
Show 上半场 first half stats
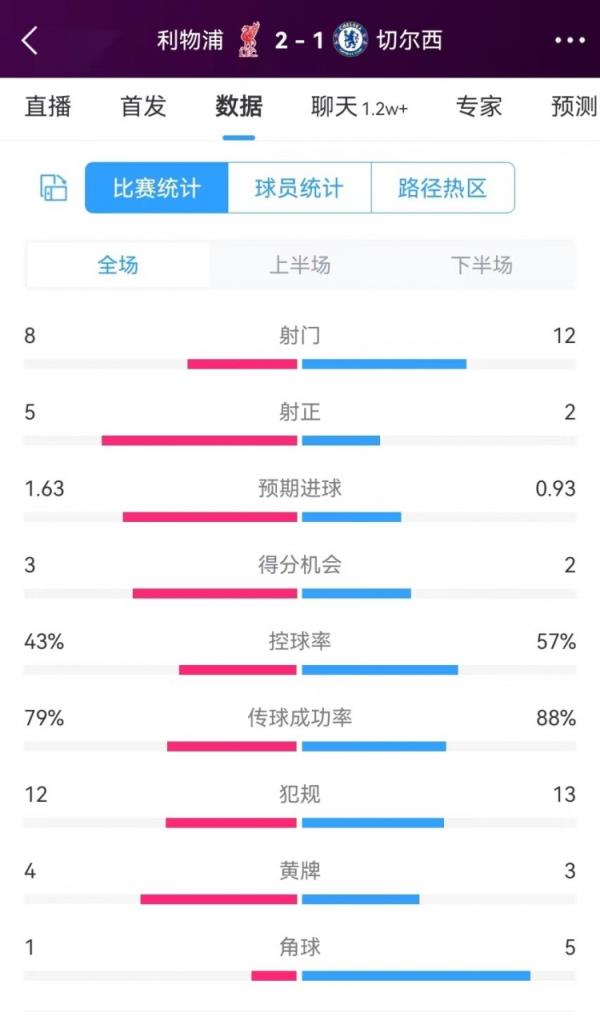click(299, 265)
